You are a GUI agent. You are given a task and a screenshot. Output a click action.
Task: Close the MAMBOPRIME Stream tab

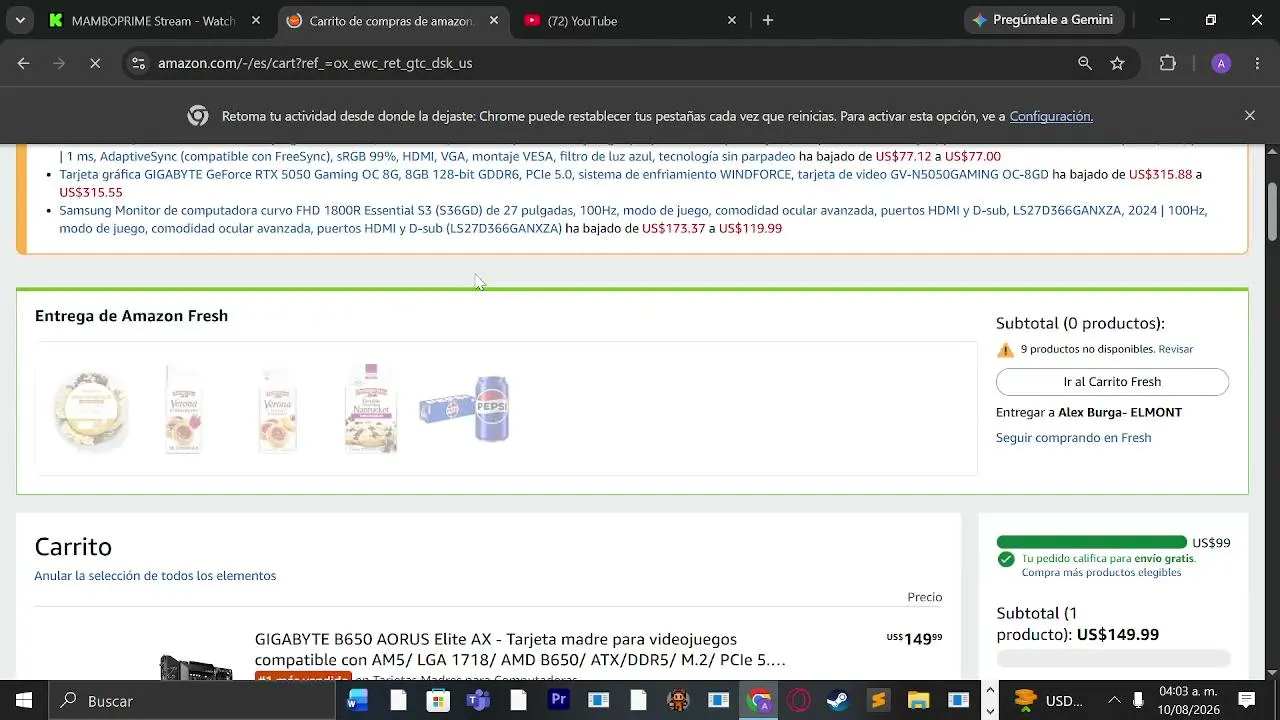(255, 20)
